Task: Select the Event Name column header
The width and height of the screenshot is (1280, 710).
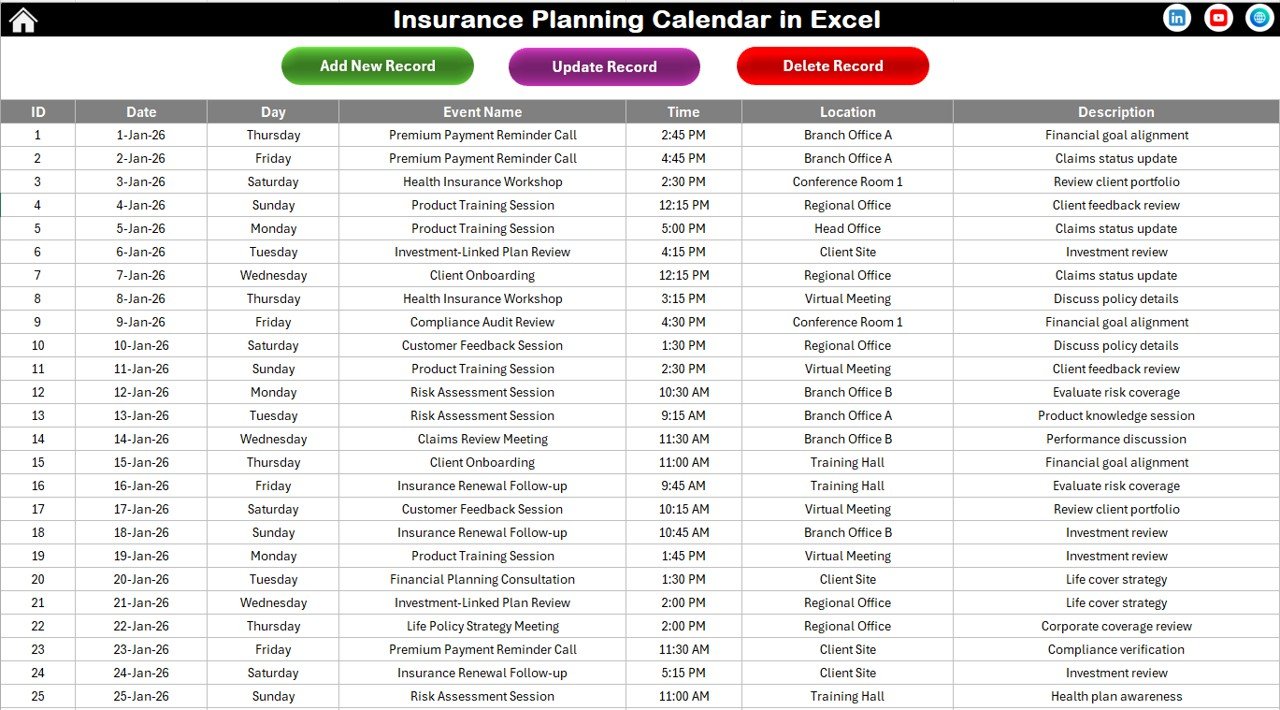Action: coord(482,111)
